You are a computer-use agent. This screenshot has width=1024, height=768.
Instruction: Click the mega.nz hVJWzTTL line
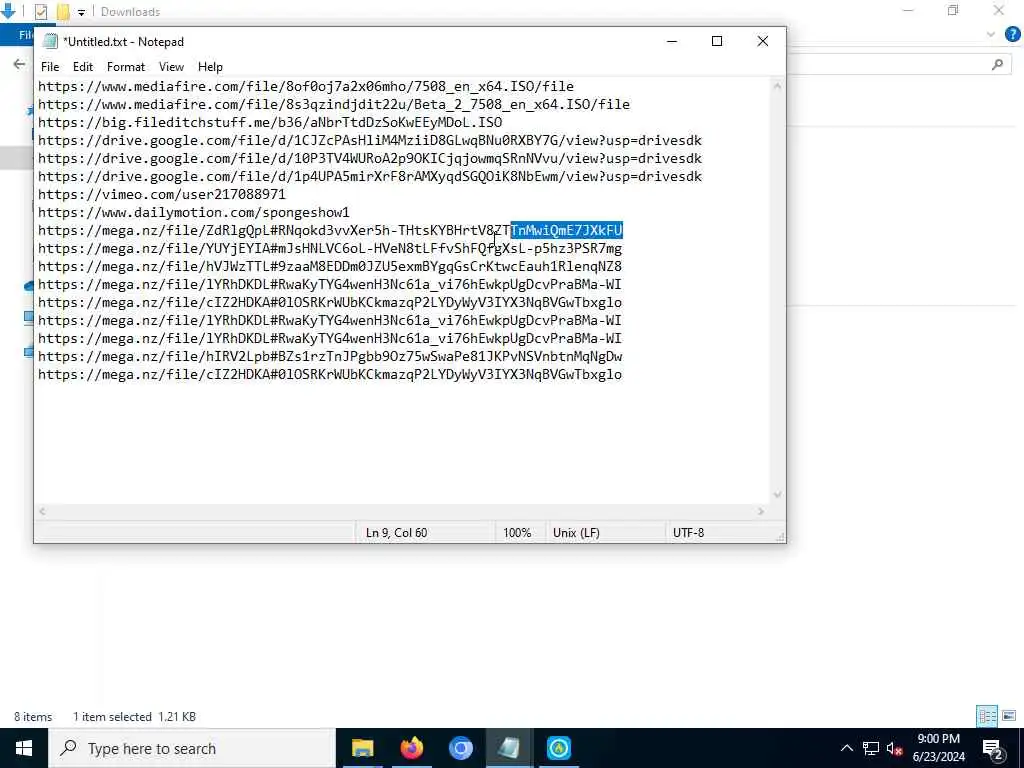point(330,266)
